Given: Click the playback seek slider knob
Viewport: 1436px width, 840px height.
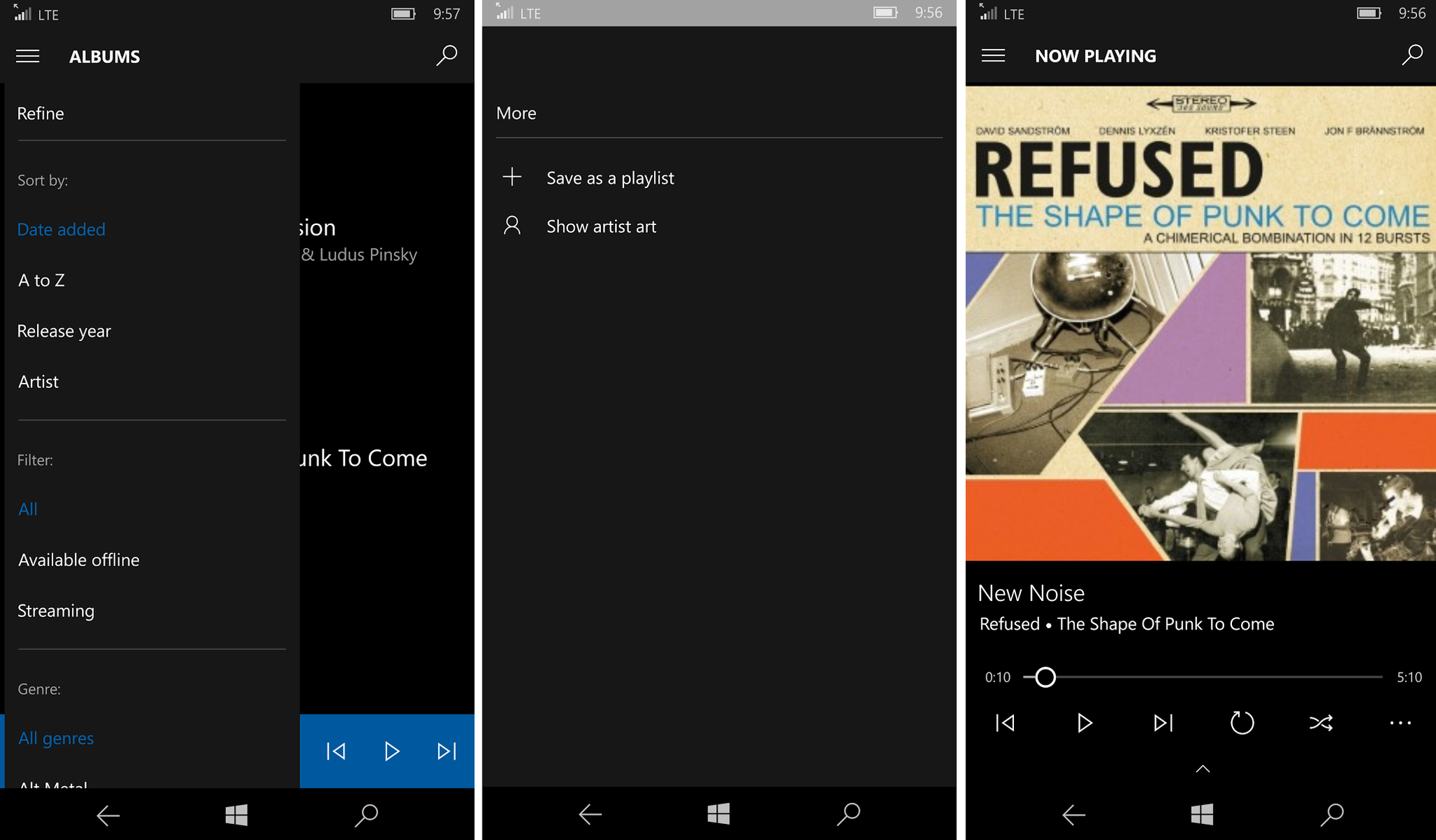Looking at the screenshot, I should (x=1045, y=677).
